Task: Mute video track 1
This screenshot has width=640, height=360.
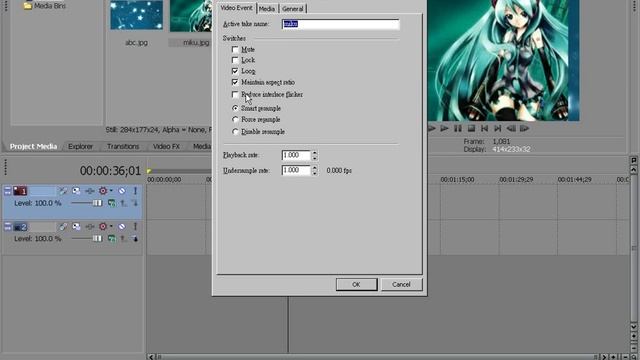Action: point(122,191)
